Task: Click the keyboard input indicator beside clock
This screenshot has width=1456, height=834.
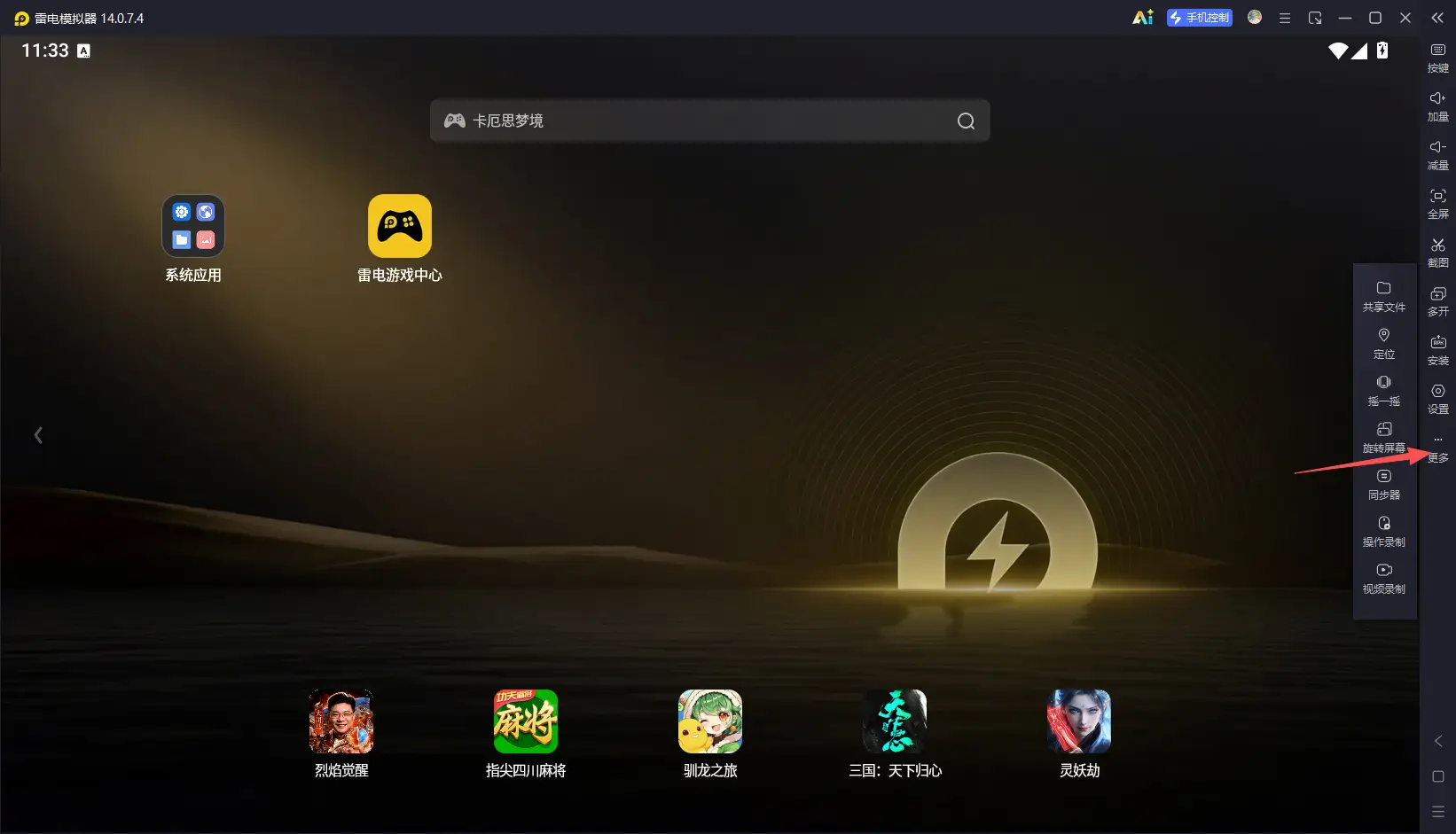Action: (83, 51)
